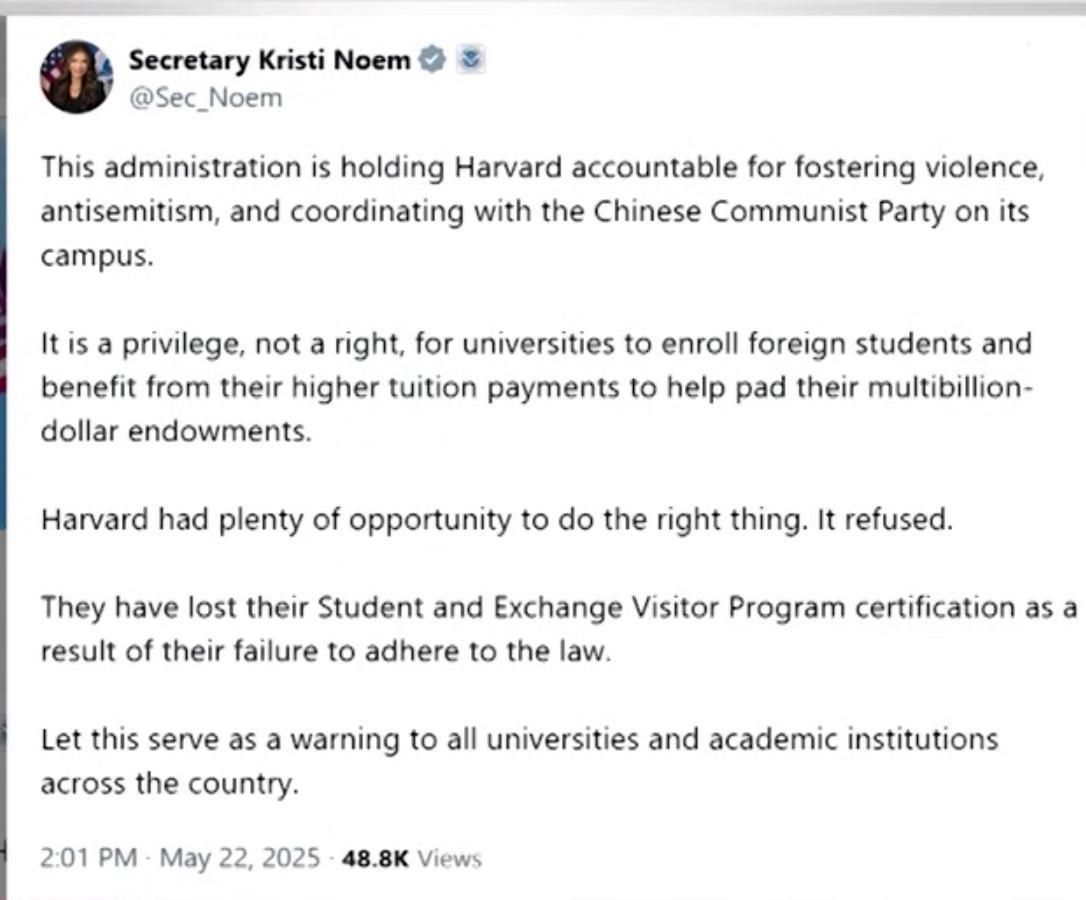Open Kristi Noem's profile avatar photo
Viewport: 1086px width, 900px height.
point(77,77)
